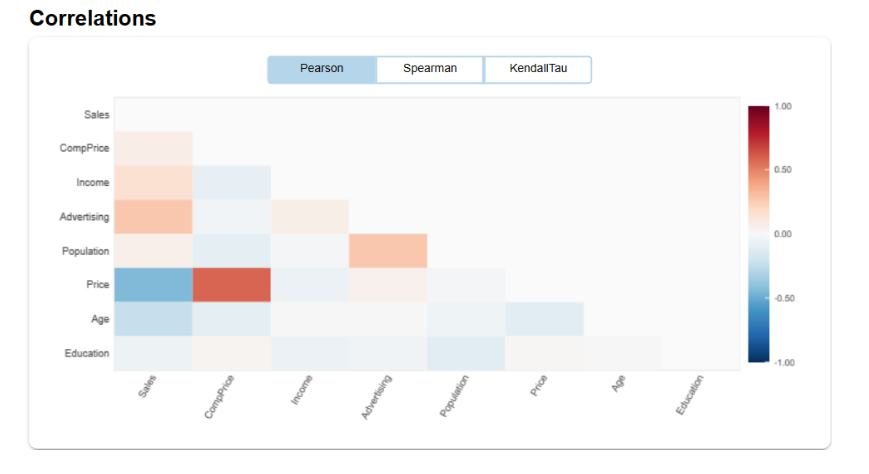The width and height of the screenshot is (869, 474).
Task: Click the Income label on the x-axis
Action: tap(302, 391)
